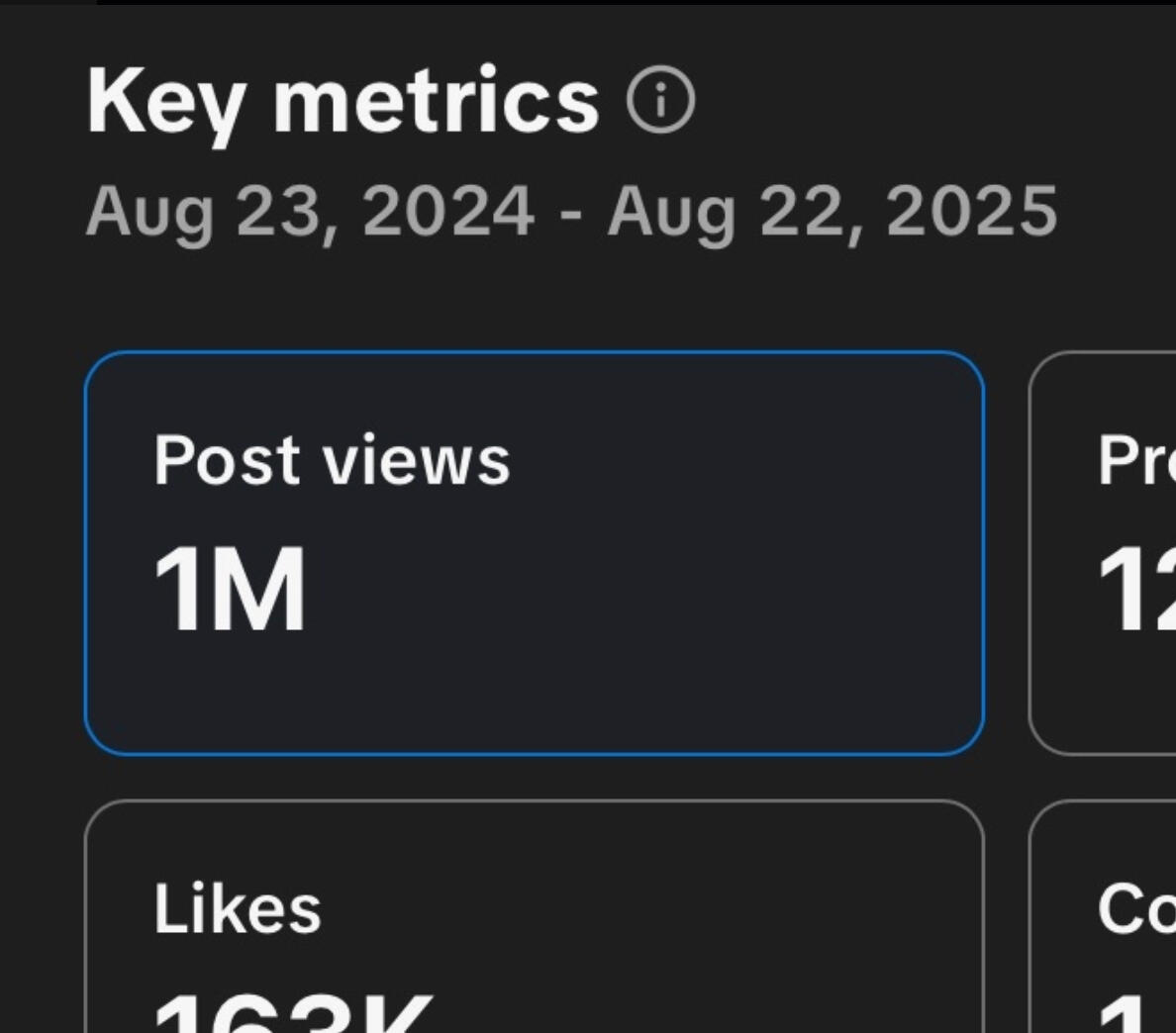Tap the "1" value under the "Co" label
The height and width of the screenshot is (1033, 1176).
pos(1124,1017)
